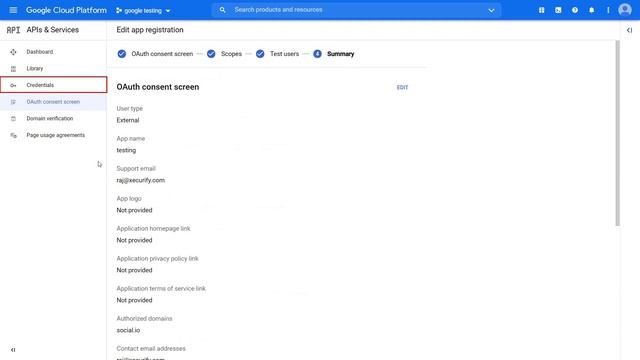Click the Page usage agreements icon
The width and height of the screenshot is (640, 360).
pyautogui.click(x=13, y=136)
